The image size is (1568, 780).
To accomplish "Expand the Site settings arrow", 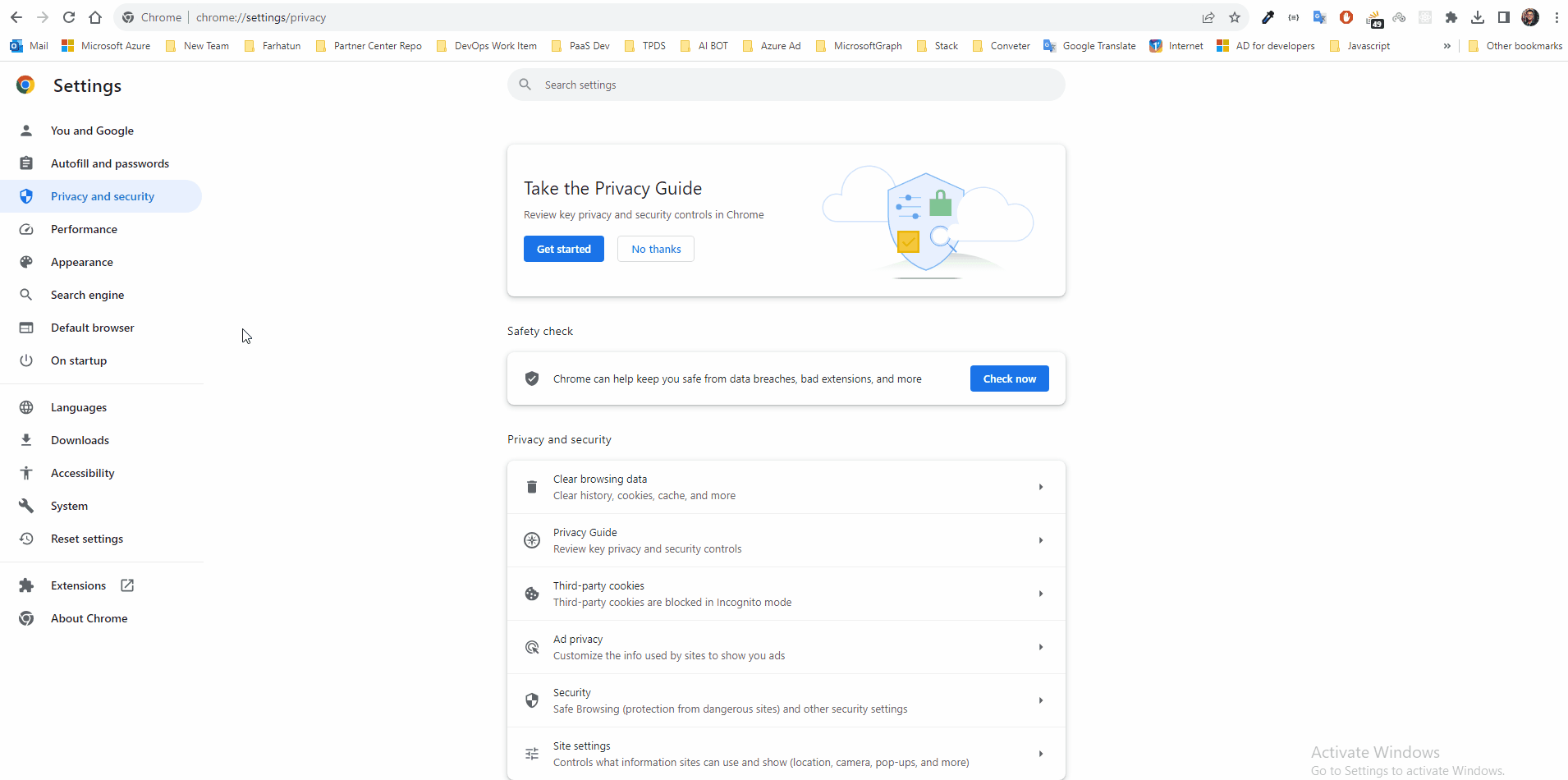I will (1040, 754).
